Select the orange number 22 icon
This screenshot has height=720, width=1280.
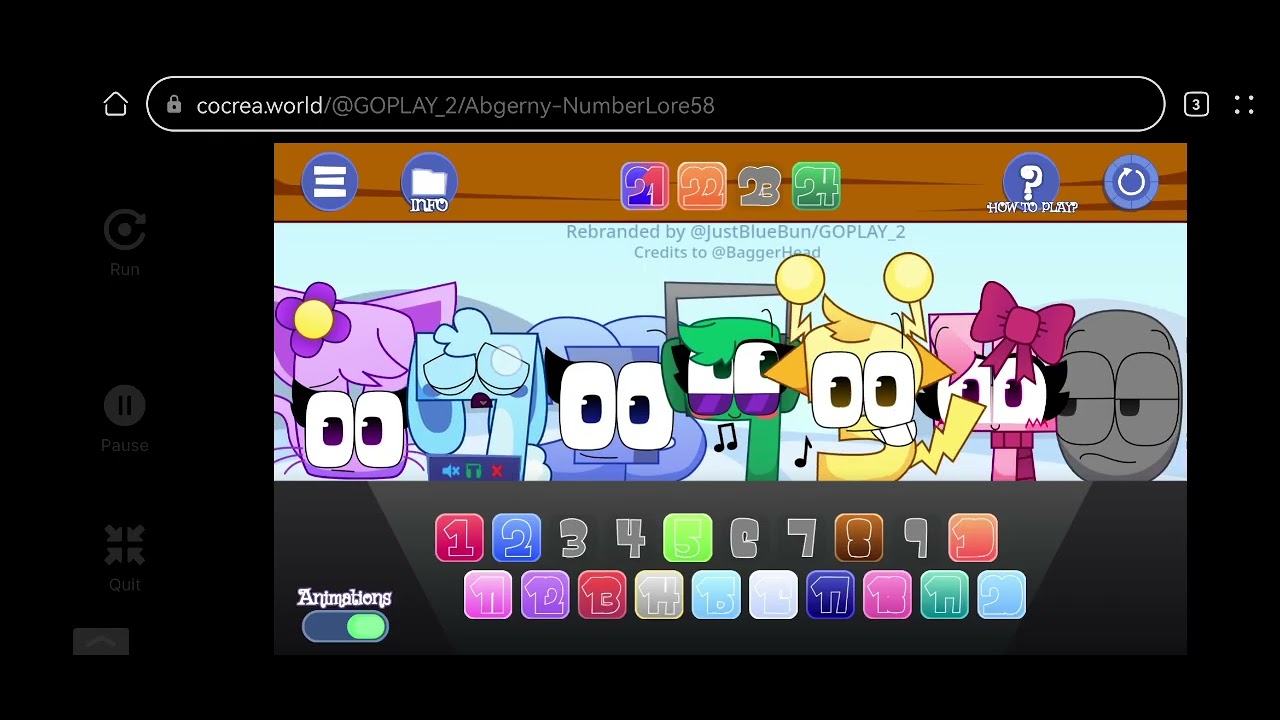[702, 186]
